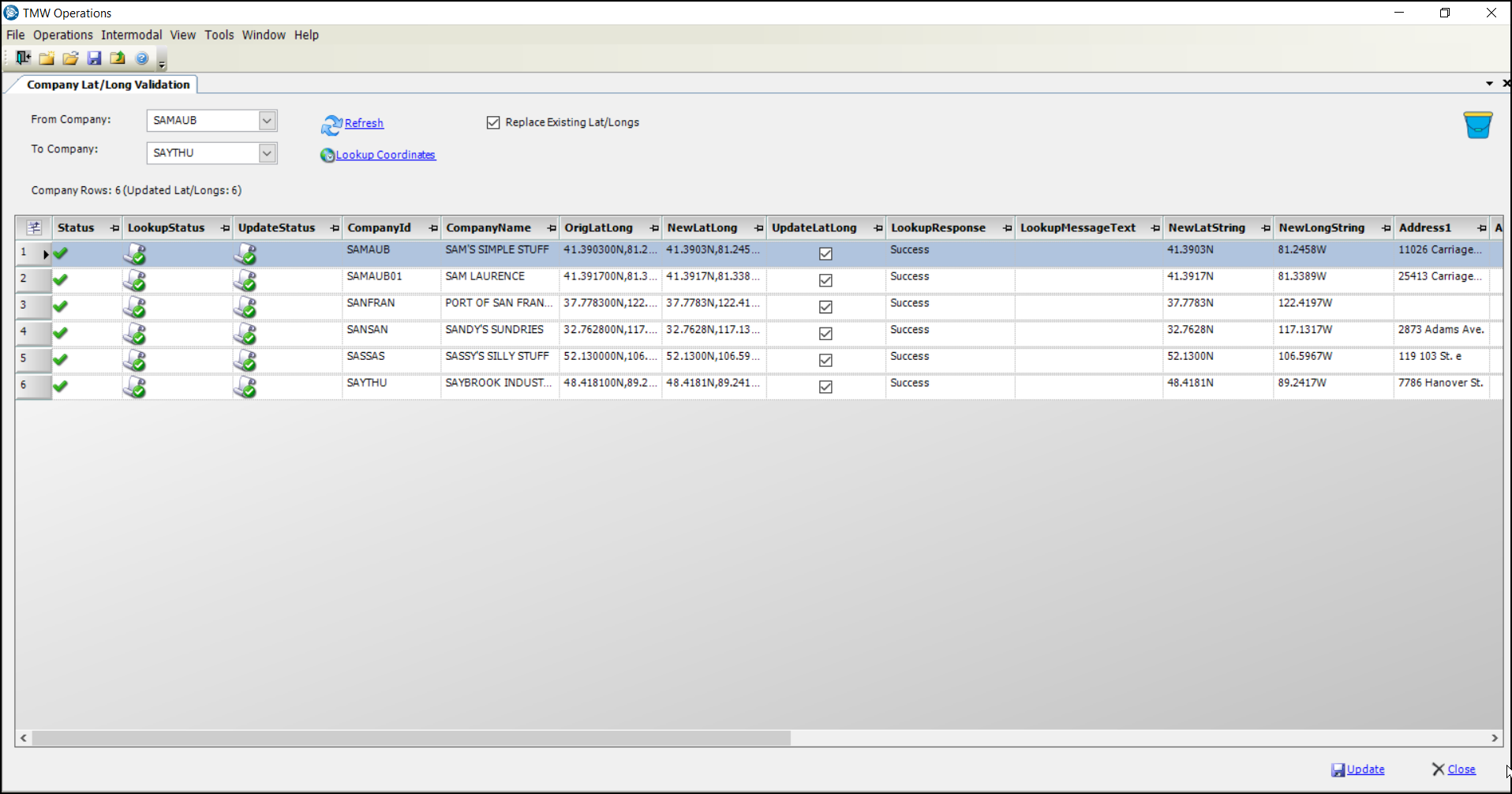Screen dimensions: 1512x794
Task: Click the folder with green arrow icon
Action: pos(118,58)
